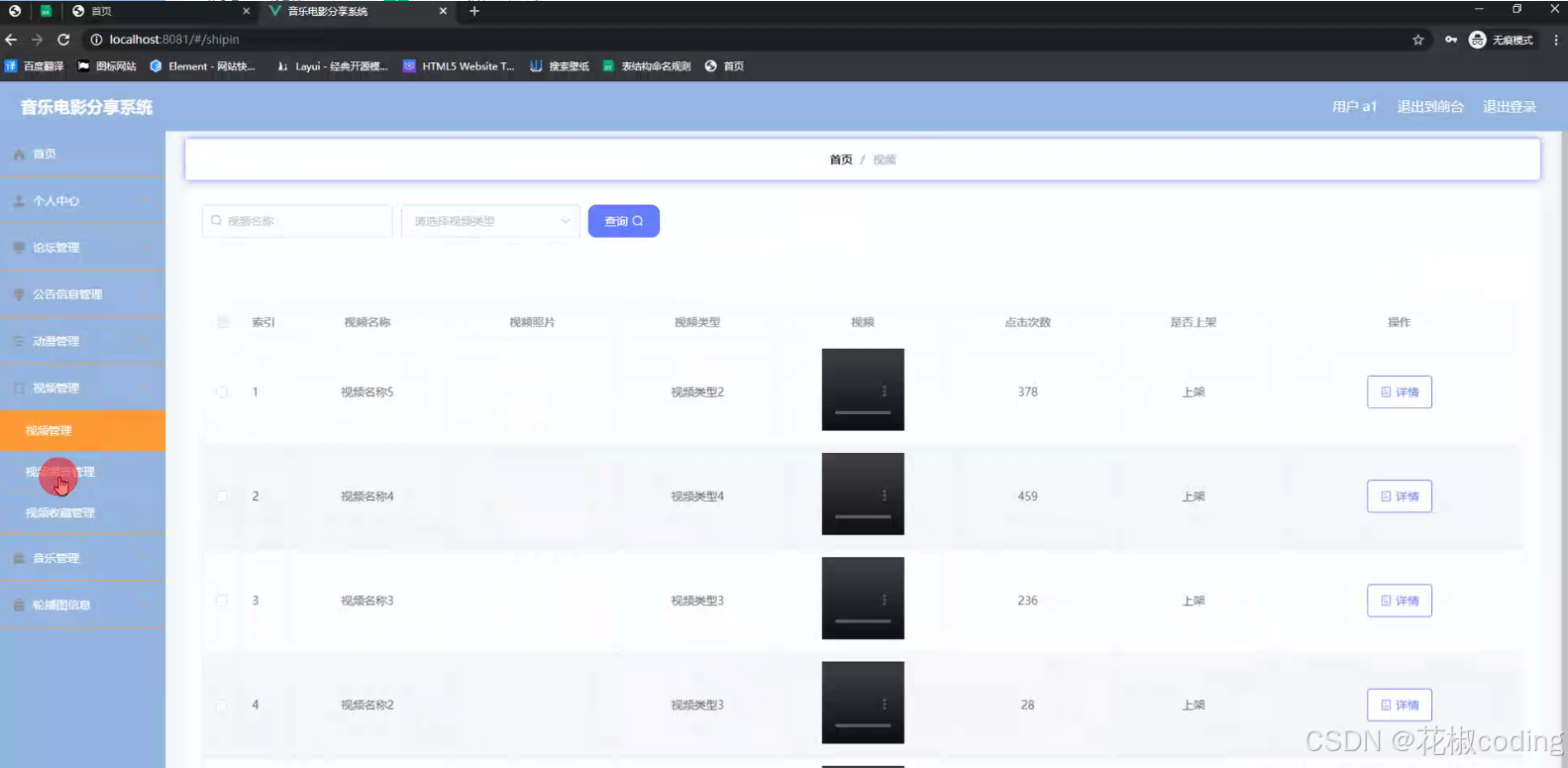Click the browser forward arrow
1568x768 pixels.
(x=37, y=40)
